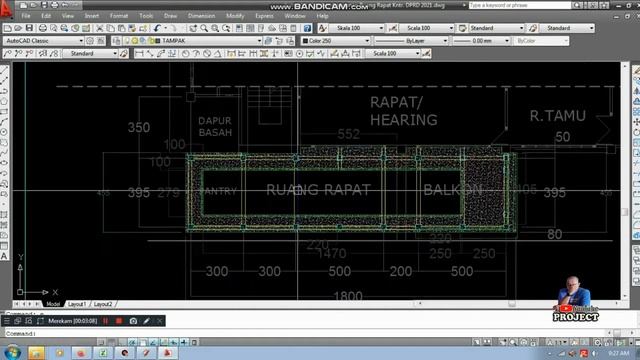Screen dimensions: 640x360
Task: Click the New drawing icon
Action: coord(7,28)
